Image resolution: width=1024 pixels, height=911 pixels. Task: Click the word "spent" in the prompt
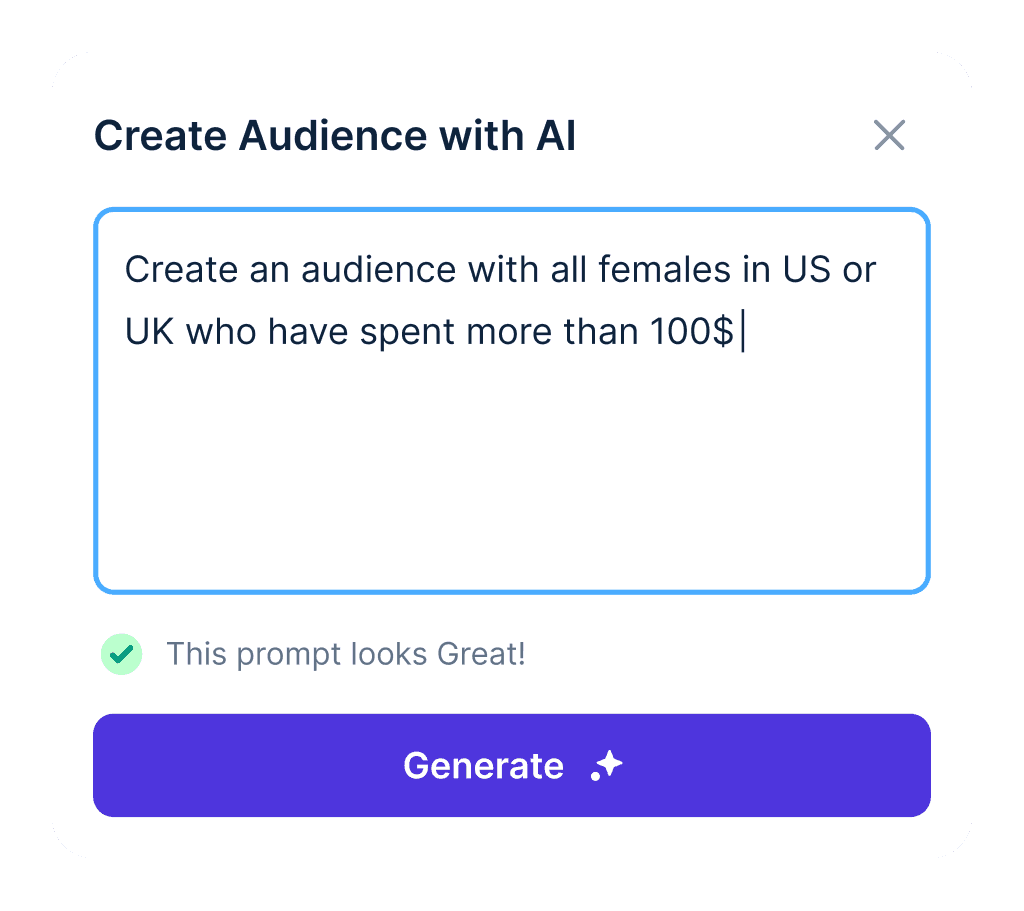(x=407, y=333)
